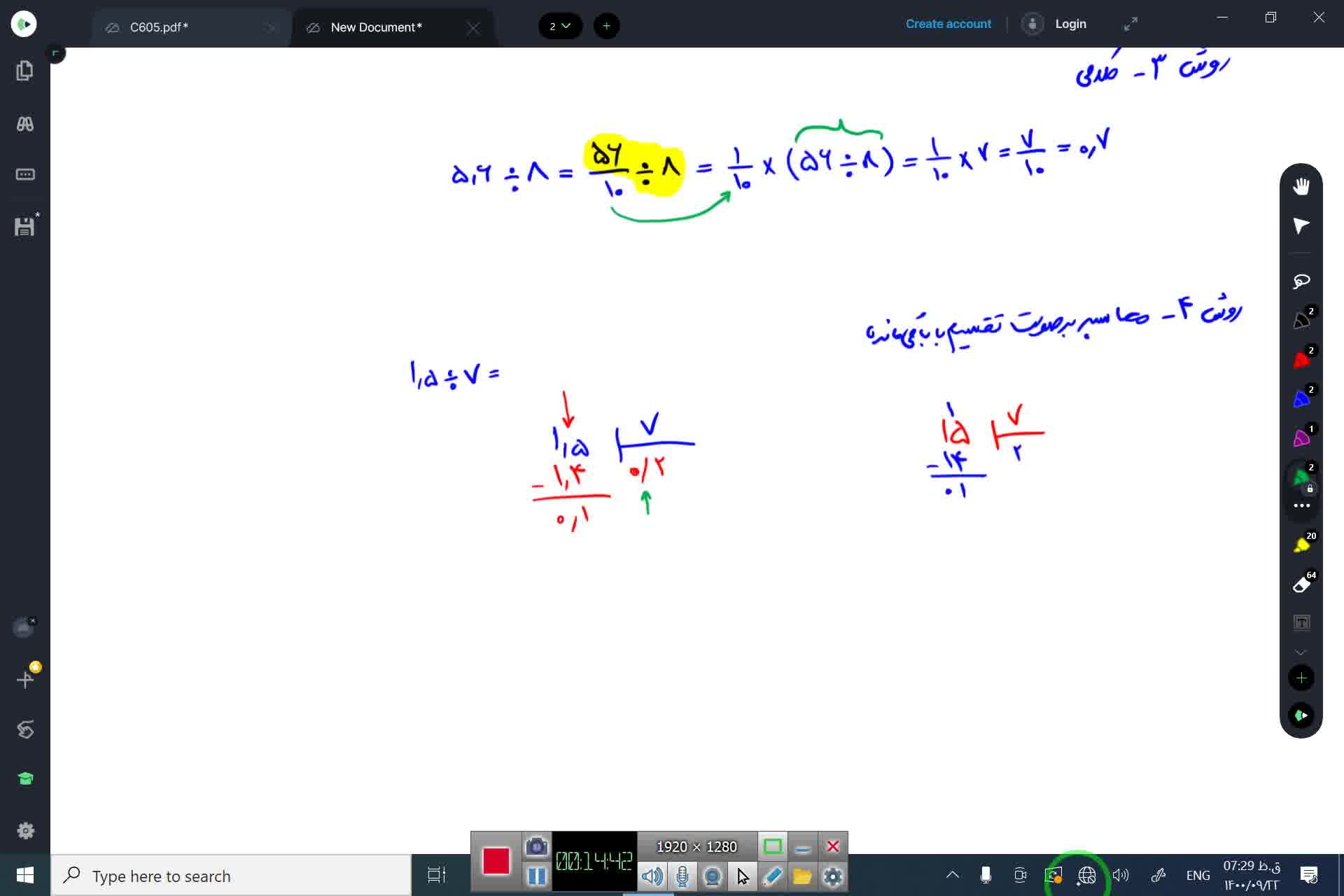Select the yellow highlighter tool
This screenshot has height=896, width=1344.
(1301, 545)
